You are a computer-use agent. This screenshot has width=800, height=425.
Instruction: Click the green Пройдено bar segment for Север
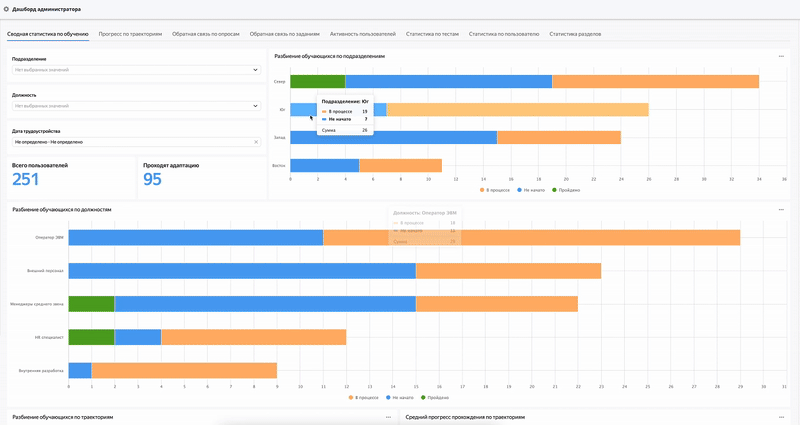(317, 82)
